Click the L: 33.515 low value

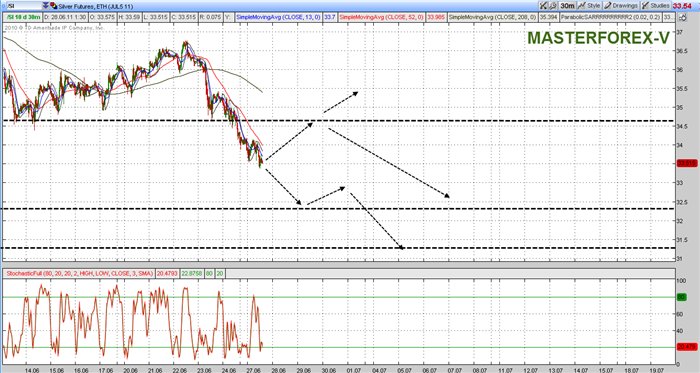tap(156, 17)
